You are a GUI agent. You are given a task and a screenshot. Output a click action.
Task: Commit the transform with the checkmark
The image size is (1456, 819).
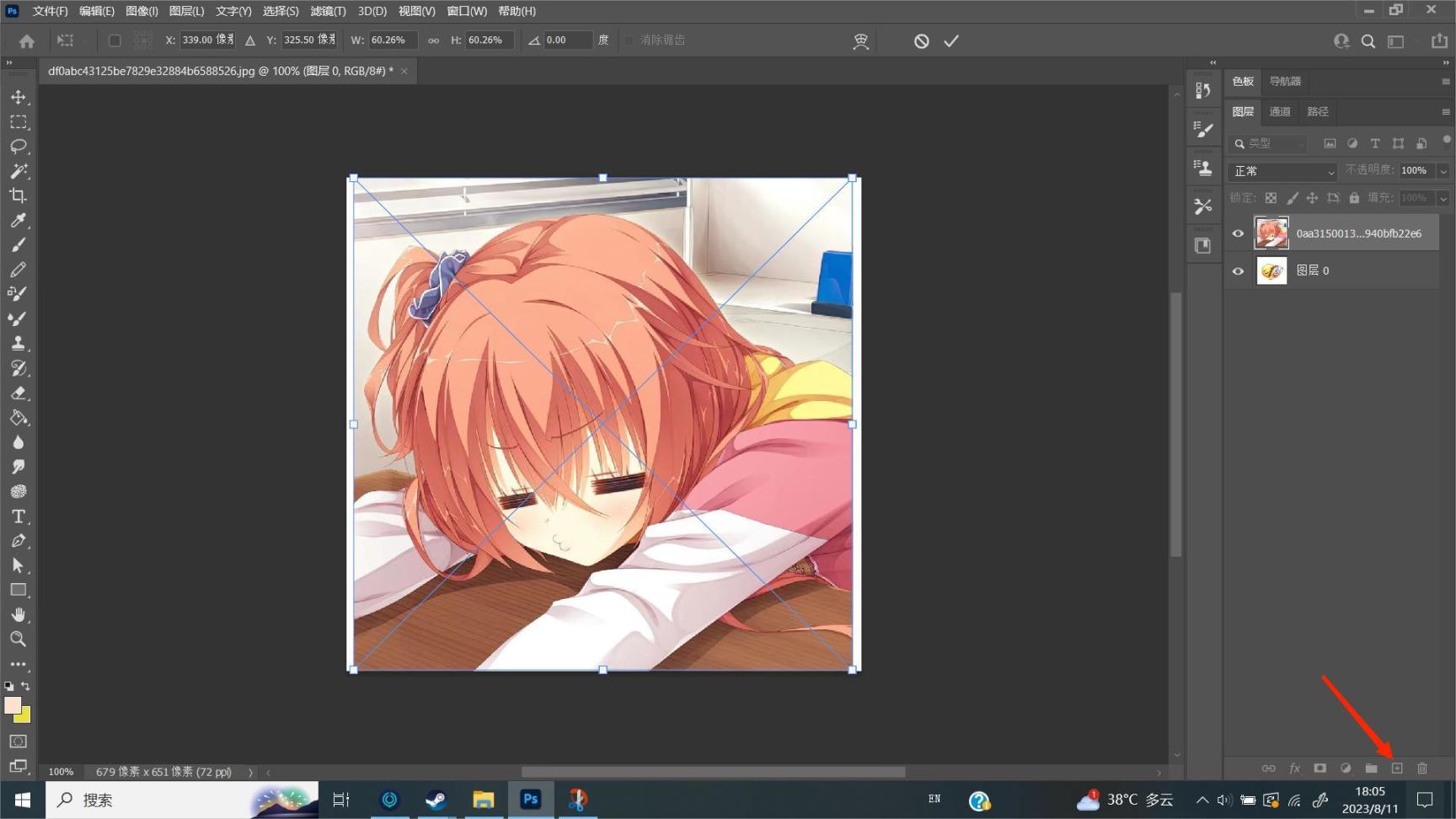click(951, 40)
